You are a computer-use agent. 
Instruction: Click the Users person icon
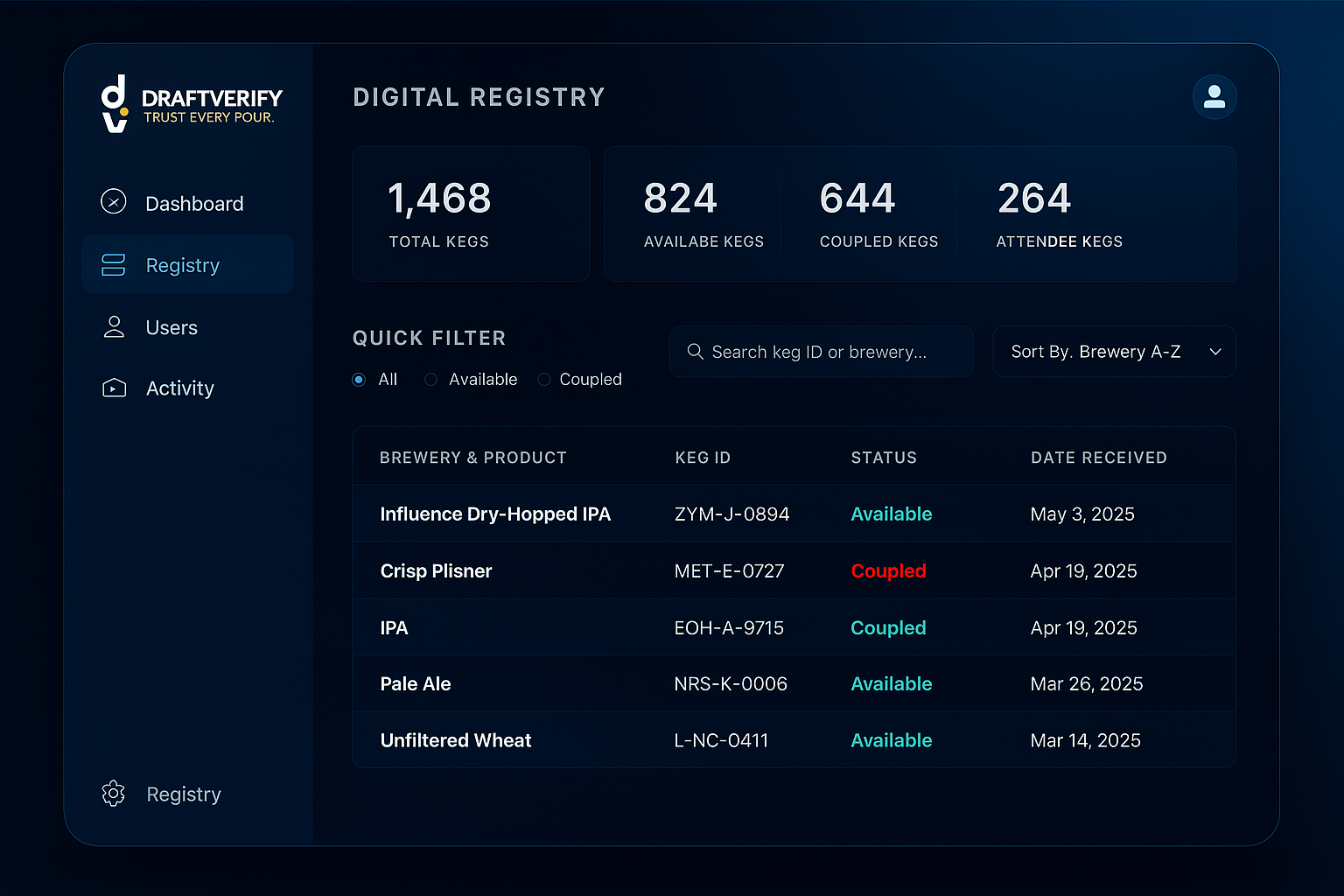pyautogui.click(x=114, y=327)
